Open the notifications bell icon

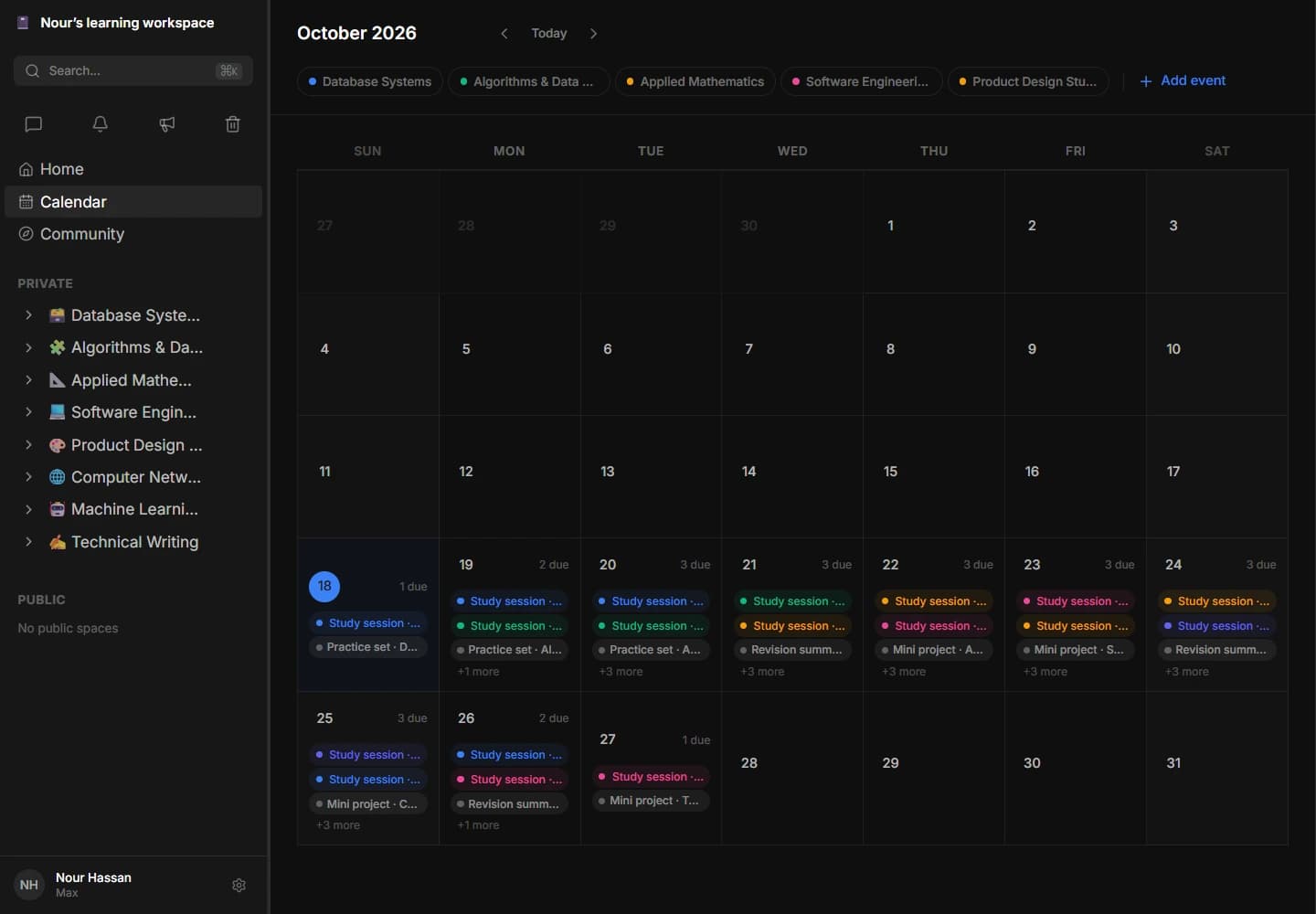[101, 124]
